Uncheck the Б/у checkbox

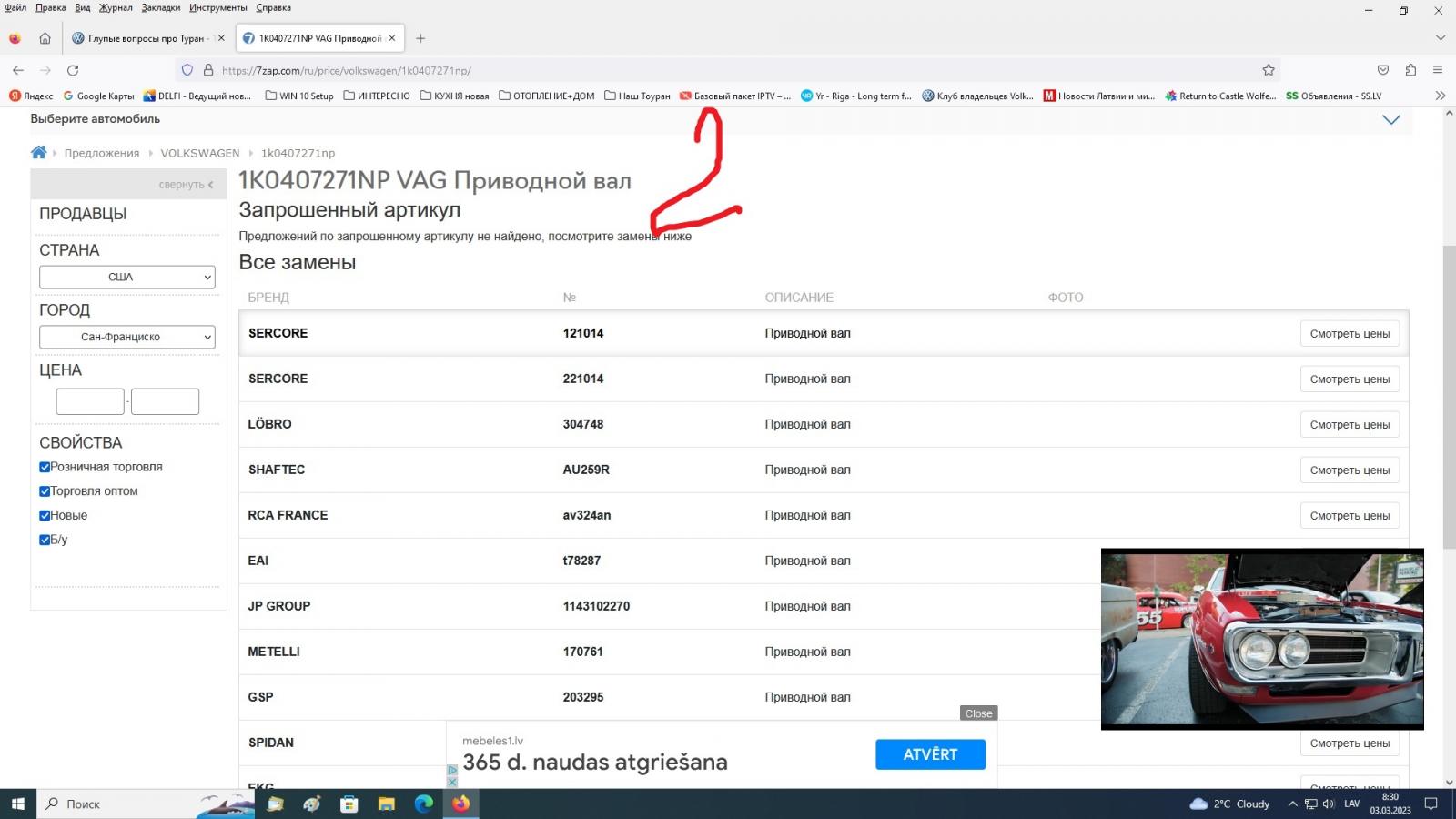coord(45,540)
